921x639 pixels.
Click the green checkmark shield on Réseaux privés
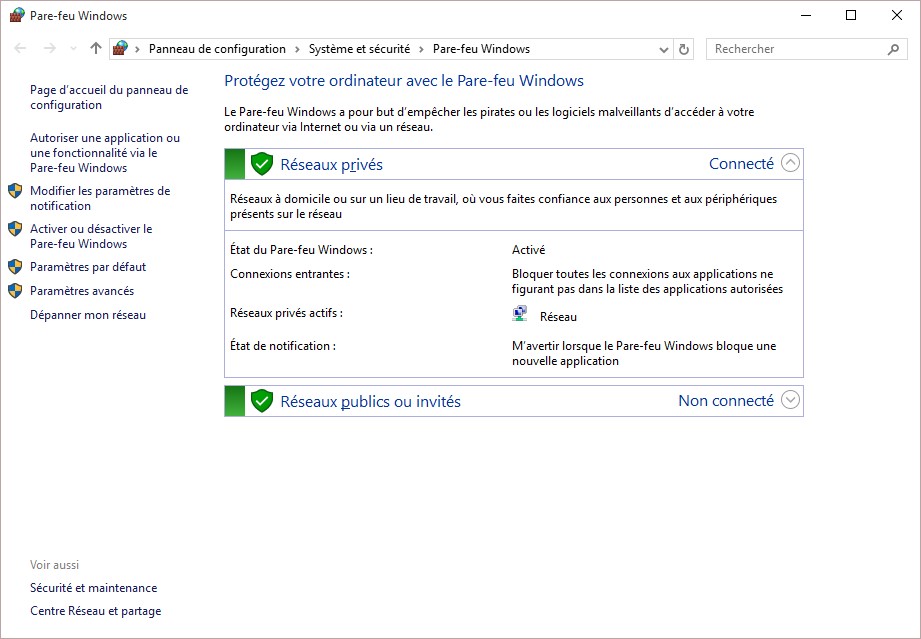click(x=261, y=163)
